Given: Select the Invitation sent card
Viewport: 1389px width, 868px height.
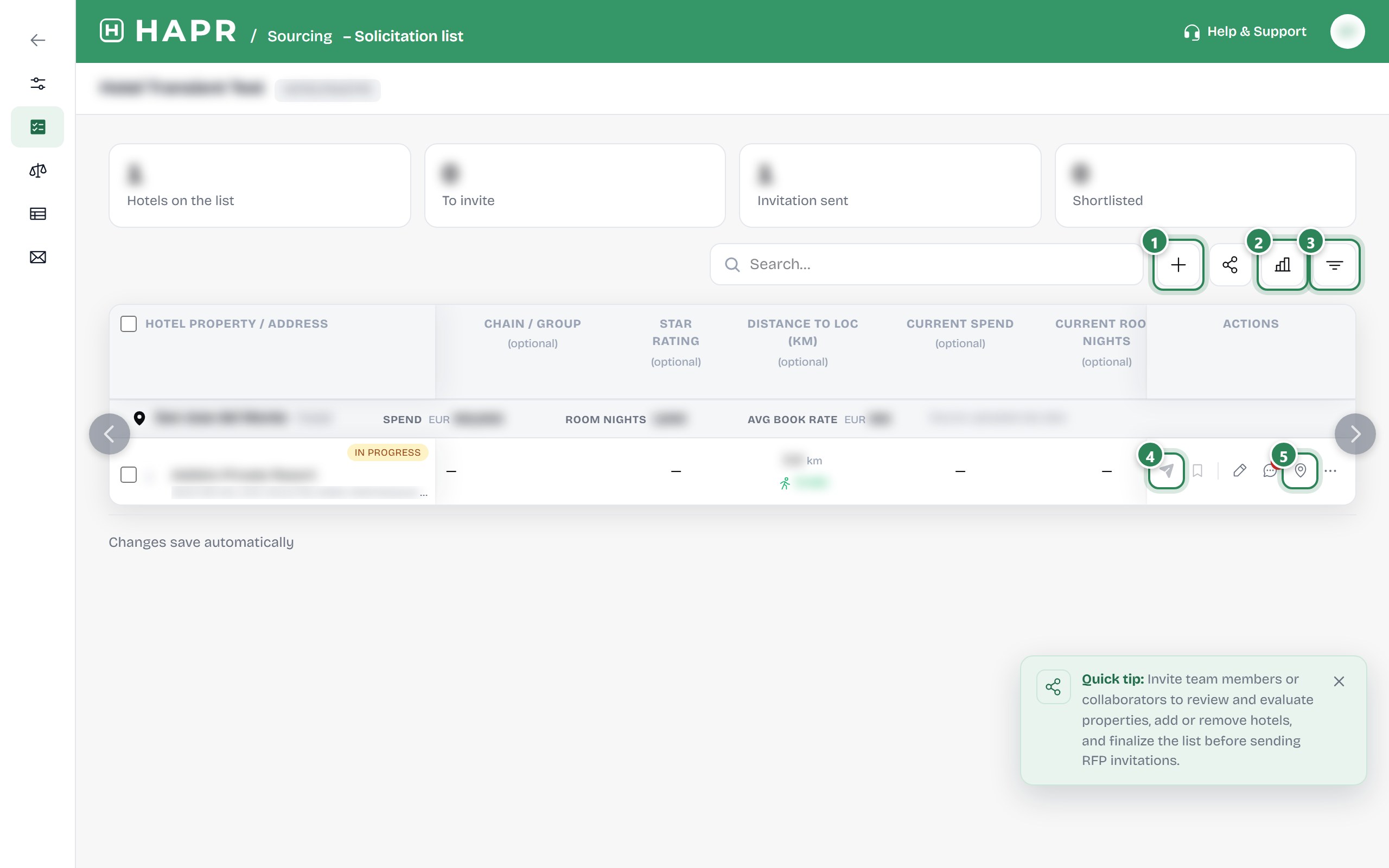Looking at the screenshot, I should tap(890, 186).
